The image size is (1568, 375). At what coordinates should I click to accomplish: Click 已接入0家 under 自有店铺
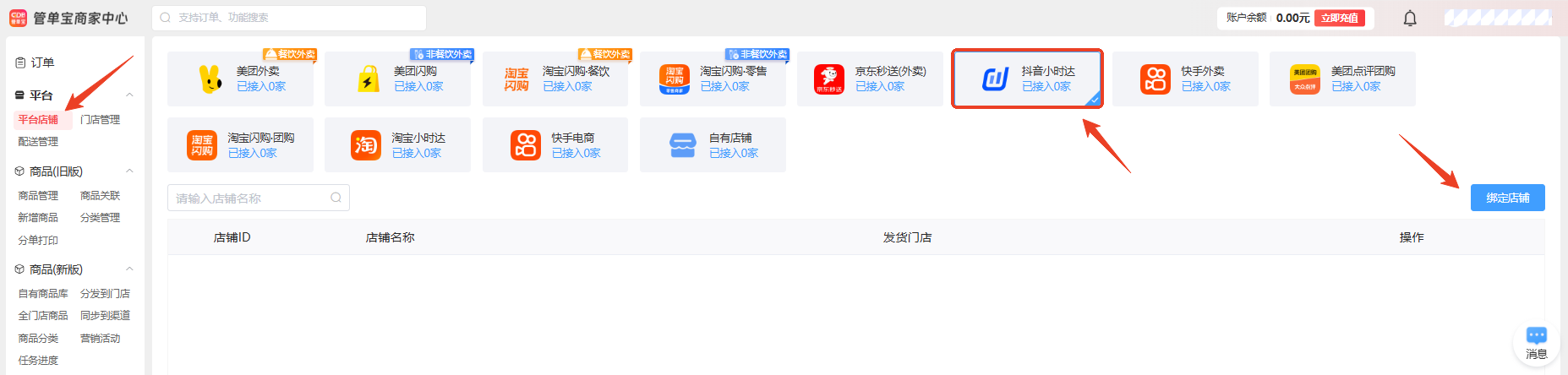point(734,154)
